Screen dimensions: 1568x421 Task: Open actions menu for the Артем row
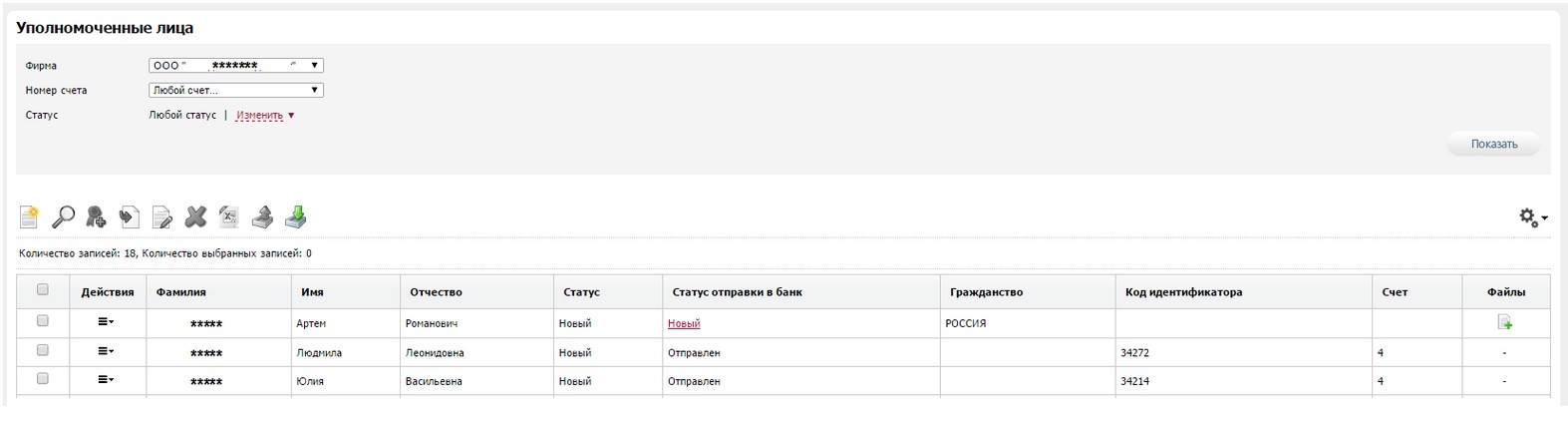106,322
